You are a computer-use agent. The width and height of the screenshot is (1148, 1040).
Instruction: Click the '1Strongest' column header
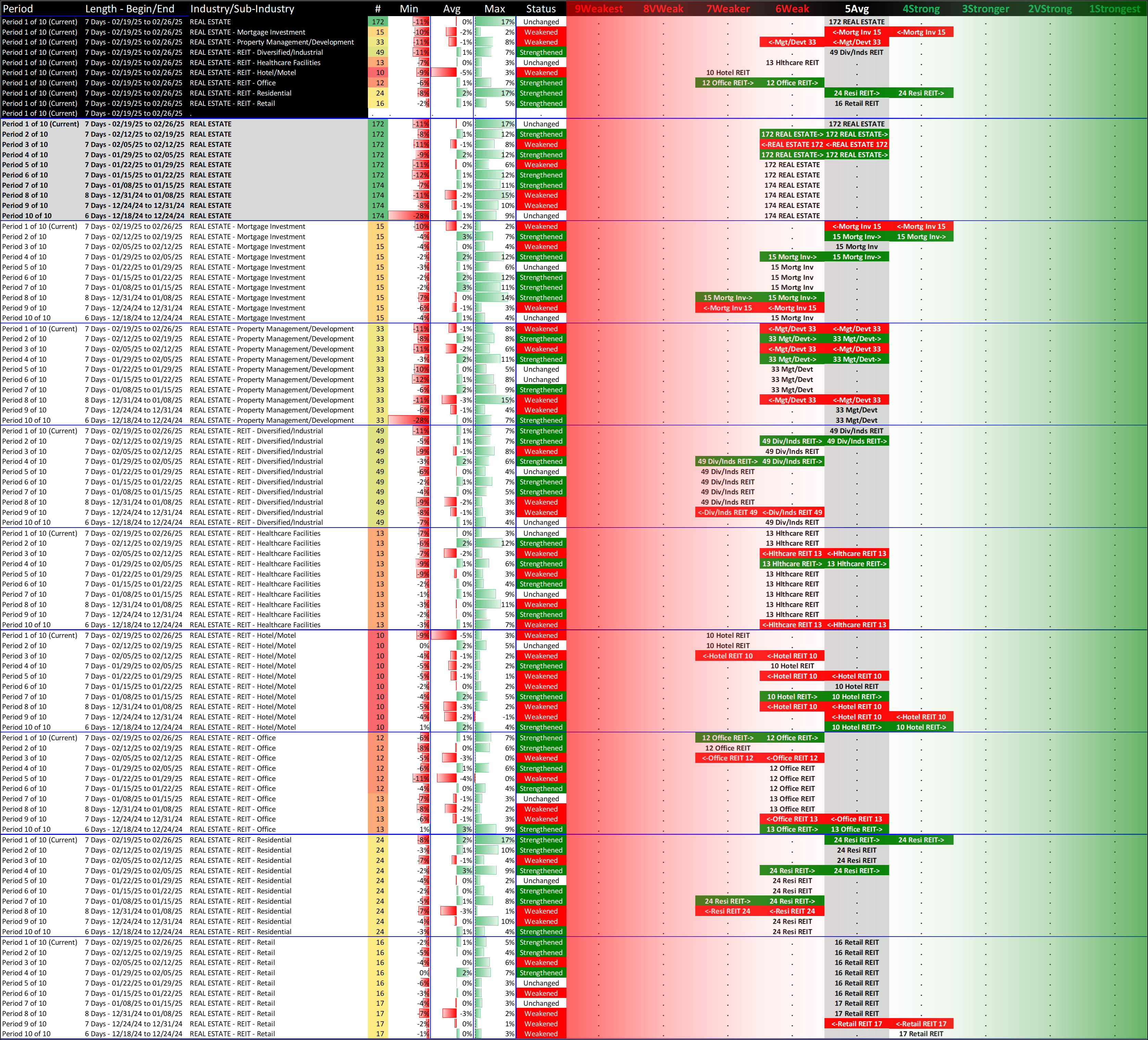tap(1114, 9)
